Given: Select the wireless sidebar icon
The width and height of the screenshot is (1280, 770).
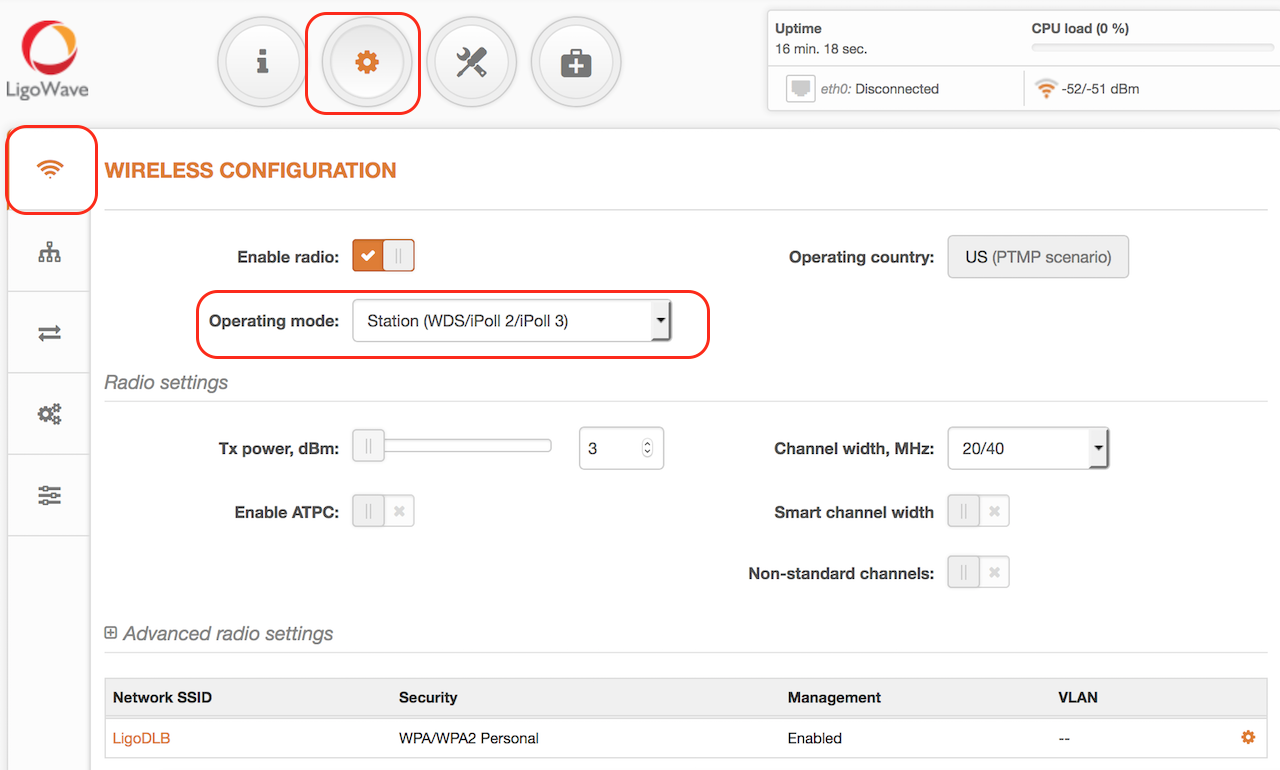Looking at the screenshot, I should pyautogui.click(x=50, y=169).
